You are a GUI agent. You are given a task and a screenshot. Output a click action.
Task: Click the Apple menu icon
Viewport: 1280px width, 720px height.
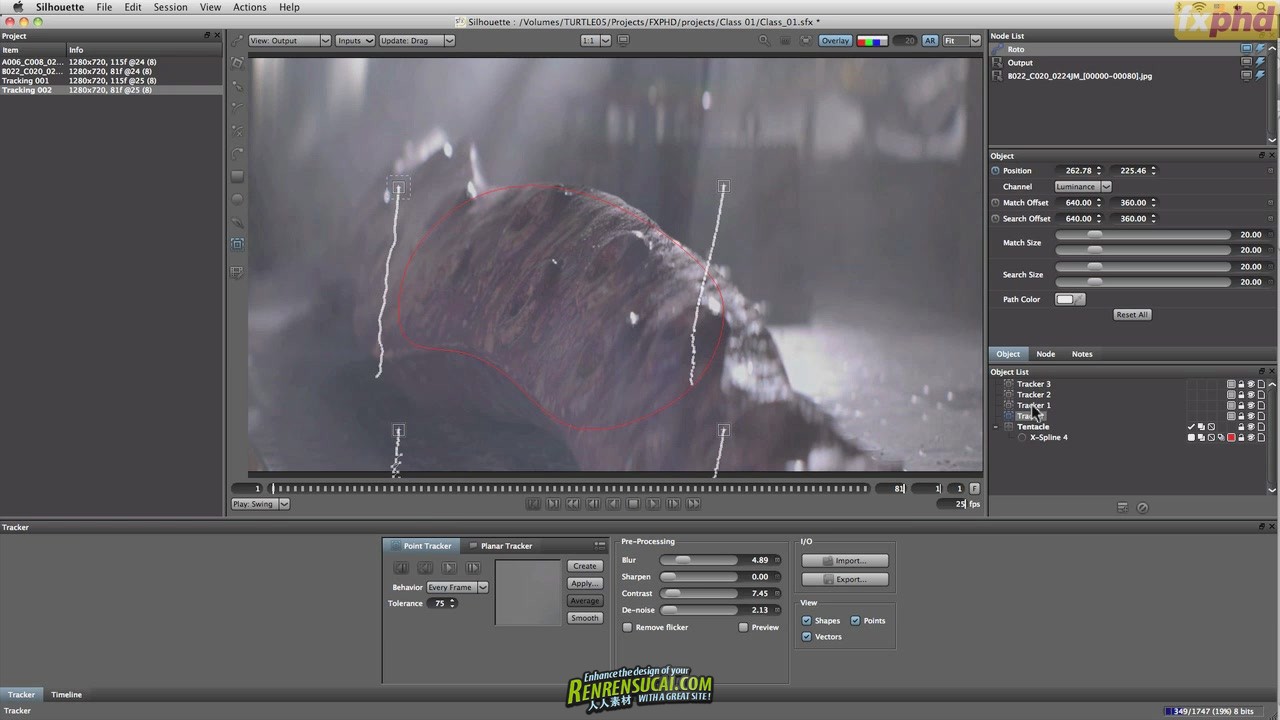(17, 7)
